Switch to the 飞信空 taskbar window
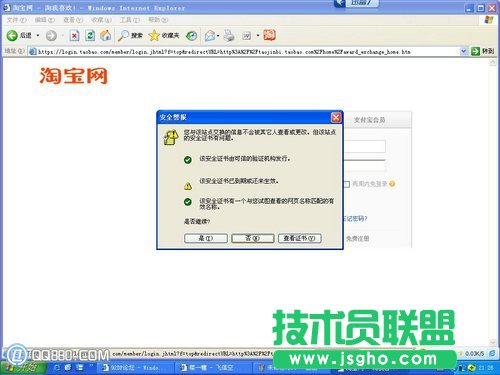 point(212,368)
